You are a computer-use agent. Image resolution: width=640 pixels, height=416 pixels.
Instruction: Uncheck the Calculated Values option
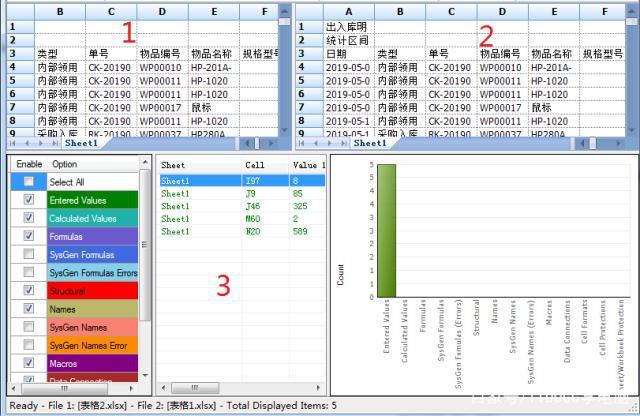coord(29,218)
